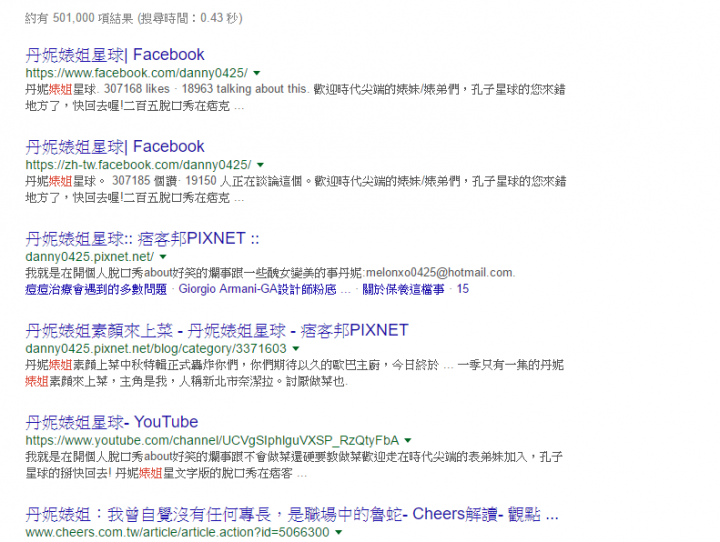The image size is (720, 542).
Task: Expand dropdown arrow next to pixnet blog/category URL
Action: pos(296,349)
